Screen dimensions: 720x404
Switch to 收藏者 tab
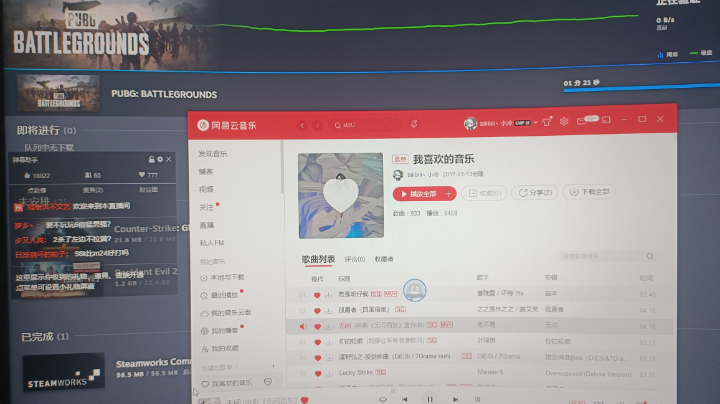point(384,259)
